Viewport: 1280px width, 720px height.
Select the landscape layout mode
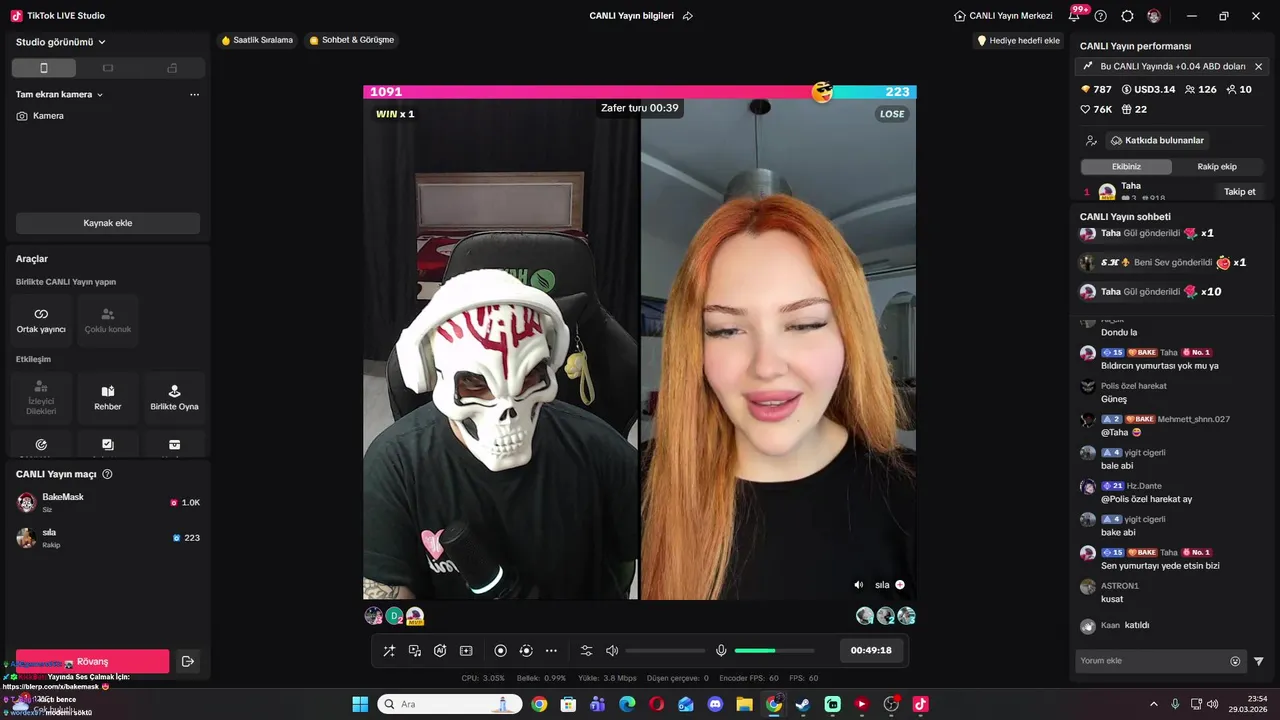pyautogui.click(x=108, y=68)
